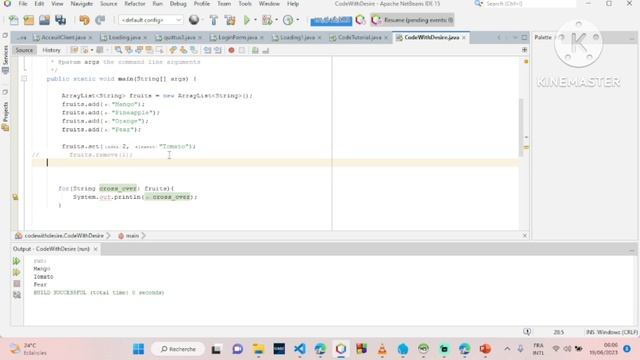This screenshot has width=640, height=360.
Task: Click the New Project toolbar icon
Action: [29, 20]
